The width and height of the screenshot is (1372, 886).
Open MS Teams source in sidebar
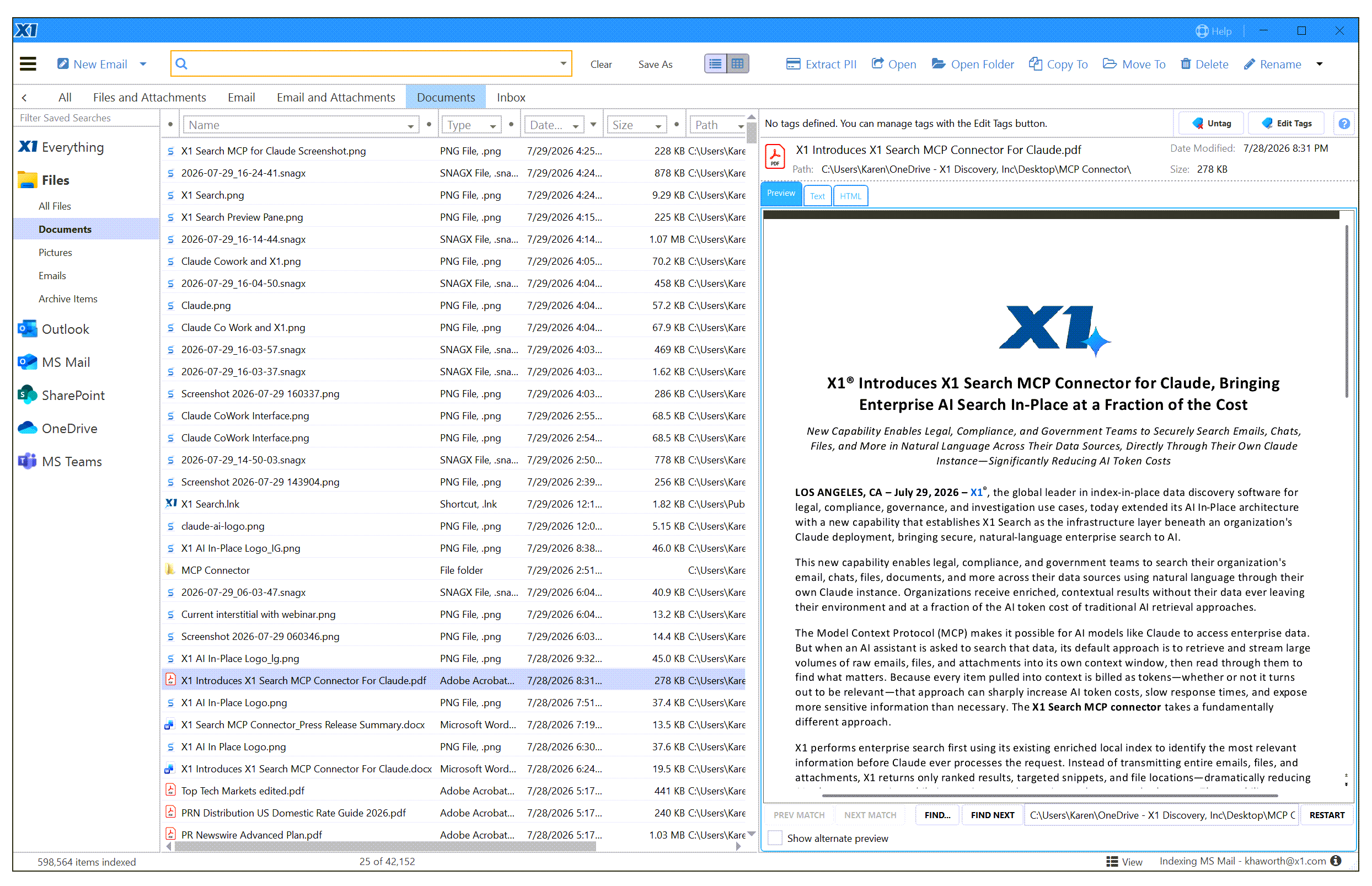click(60, 461)
